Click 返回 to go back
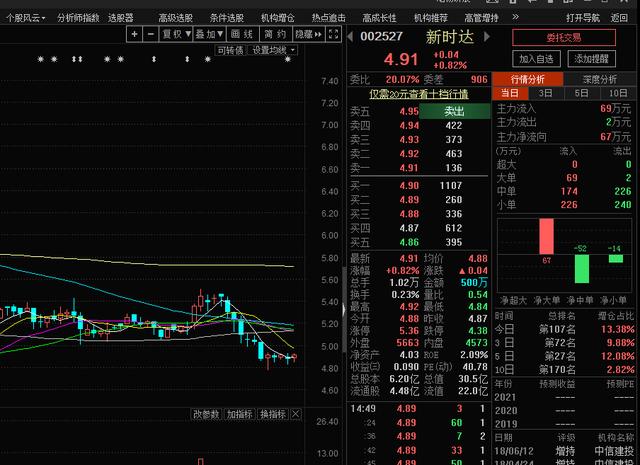The height and width of the screenshot is (465, 640). click(x=619, y=18)
